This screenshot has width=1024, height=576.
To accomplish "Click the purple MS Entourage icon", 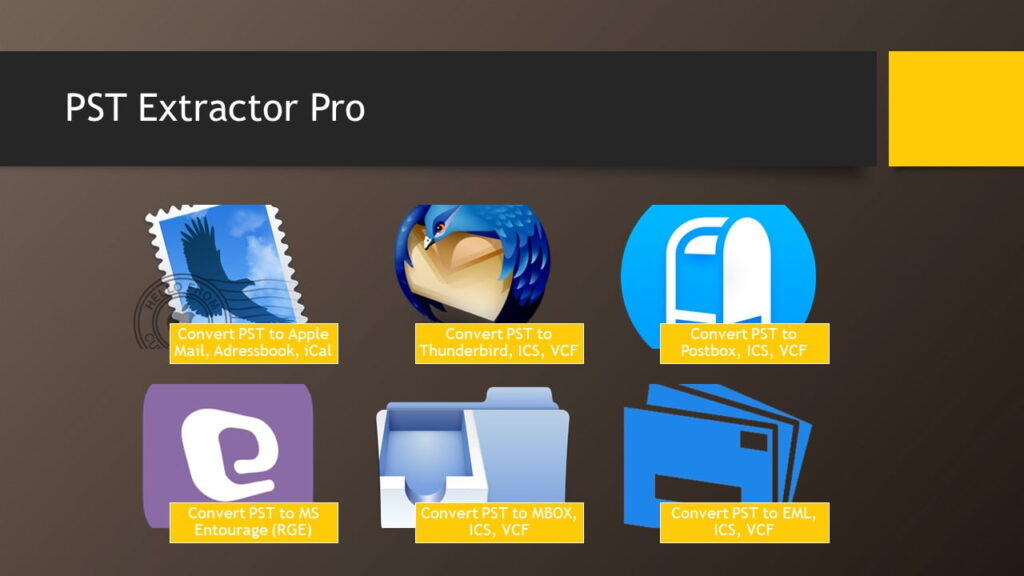I will point(228,442).
